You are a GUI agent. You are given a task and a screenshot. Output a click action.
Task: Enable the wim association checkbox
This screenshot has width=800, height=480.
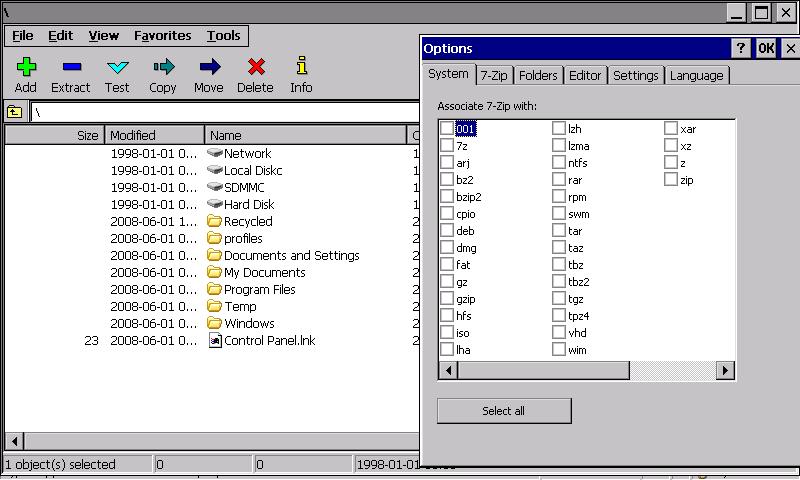(559, 349)
